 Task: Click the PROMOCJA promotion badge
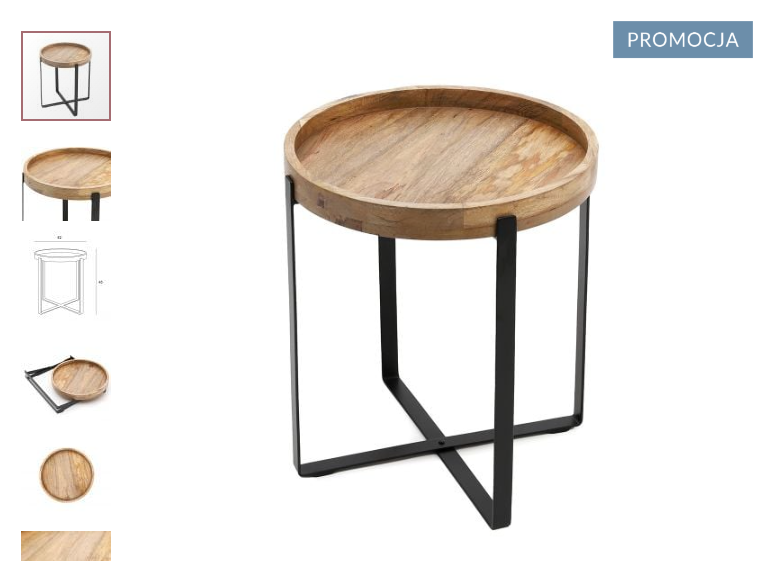(682, 40)
